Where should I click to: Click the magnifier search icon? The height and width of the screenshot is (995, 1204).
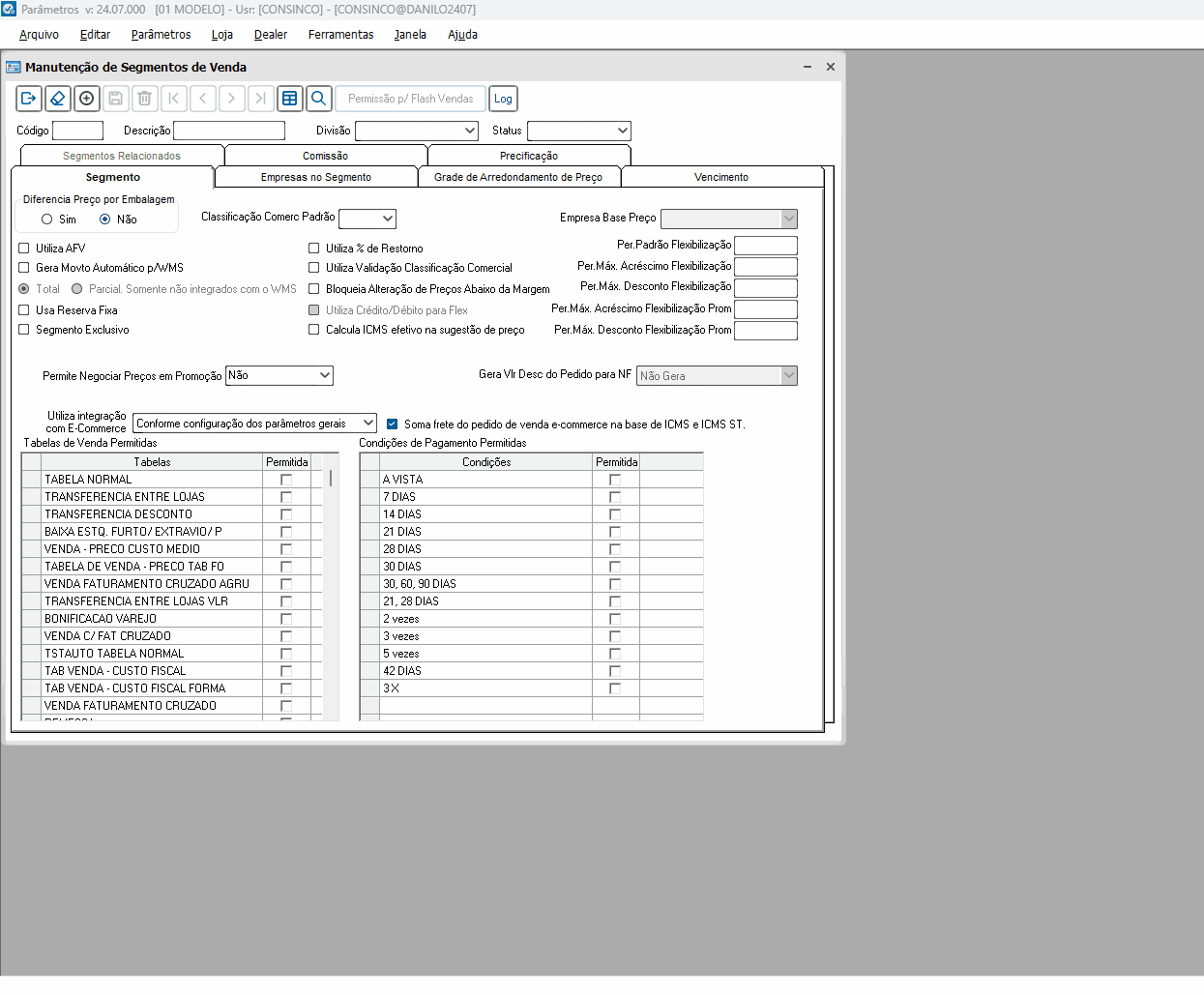click(x=319, y=99)
